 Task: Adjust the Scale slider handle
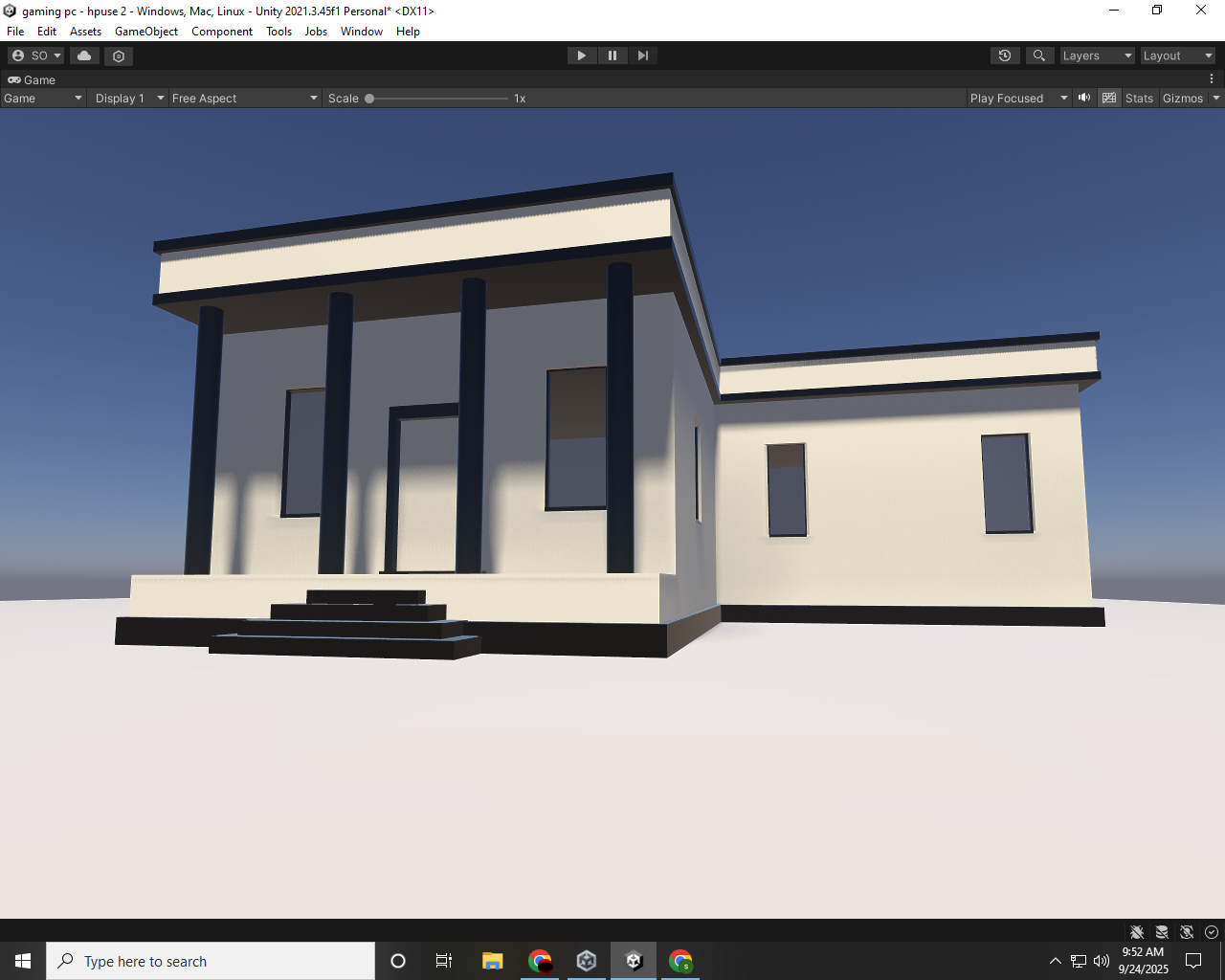coord(369,98)
